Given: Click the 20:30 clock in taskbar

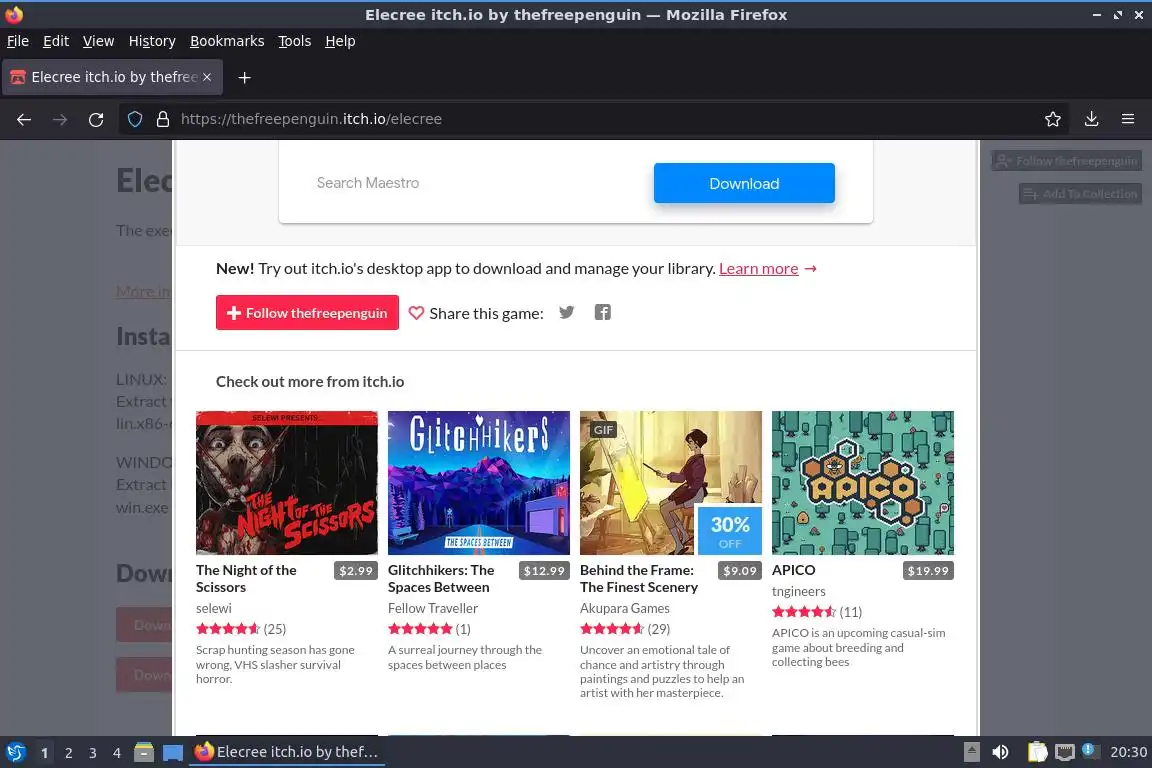Looking at the screenshot, I should (x=1128, y=752).
